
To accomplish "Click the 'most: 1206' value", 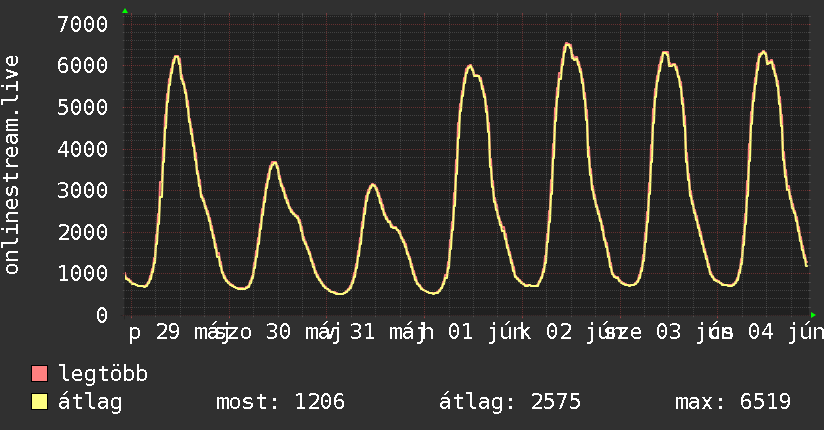I will (280, 402).
